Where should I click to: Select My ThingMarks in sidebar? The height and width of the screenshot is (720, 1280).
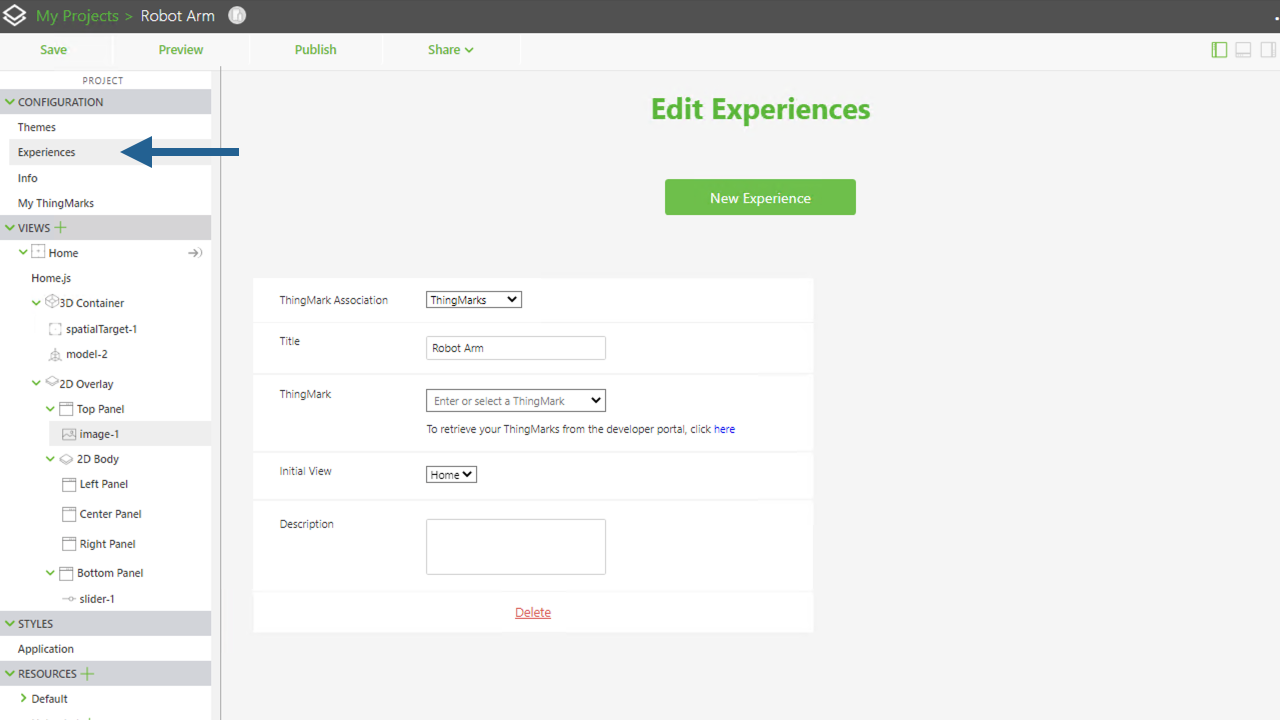click(56, 203)
